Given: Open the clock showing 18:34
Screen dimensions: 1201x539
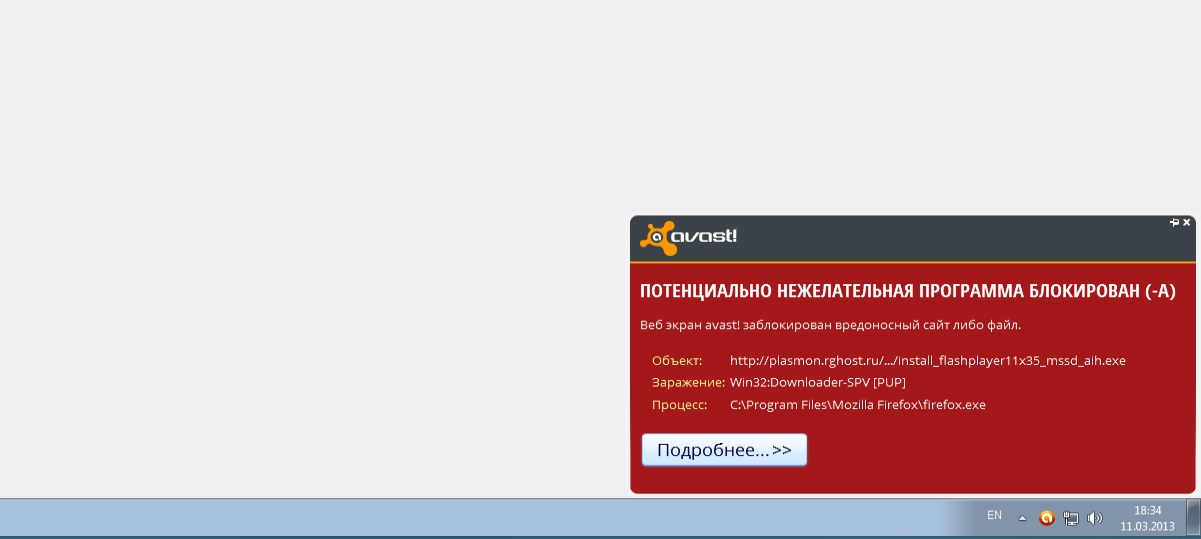Looking at the screenshot, I should (x=1147, y=517).
